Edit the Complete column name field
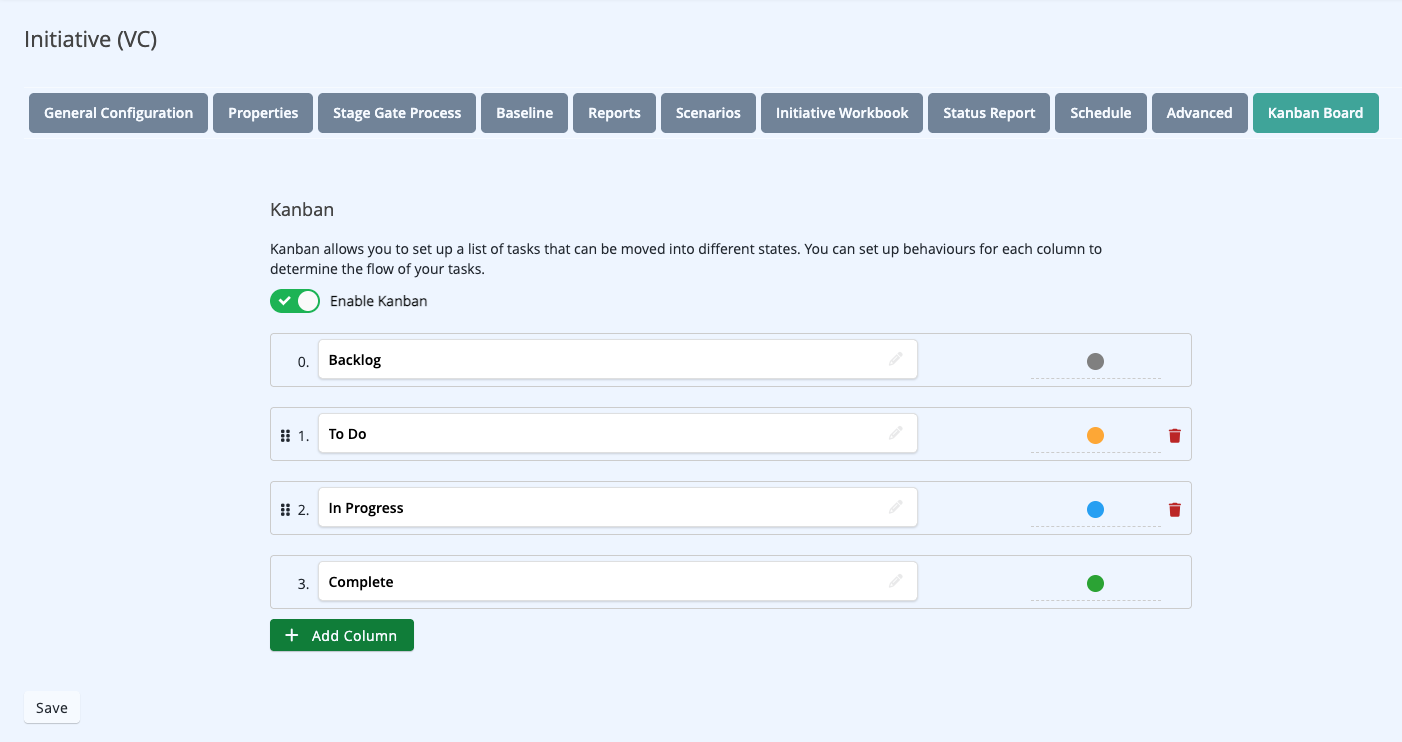Viewport: 1402px width, 742px height. (x=618, y=582)
